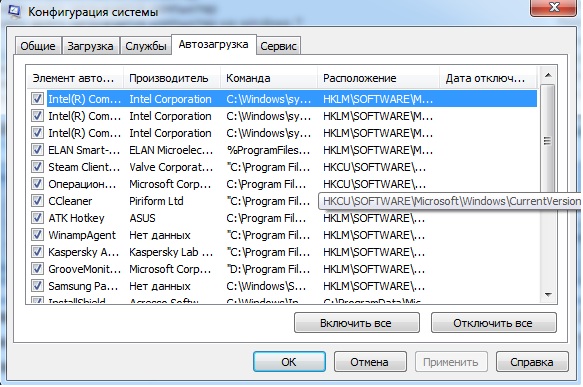Viewport: 583px width, 387px height.
Task: Open the Службы tab
Action: click(146, 46)
